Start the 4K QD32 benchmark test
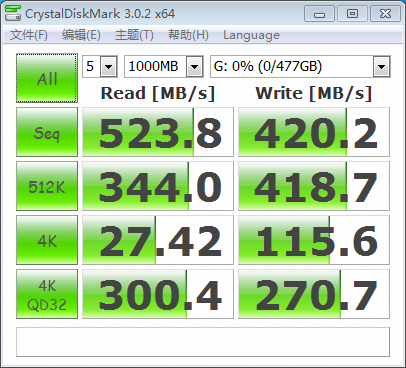The width and height of the screenshot is (406, 368). tap(47, 294)
